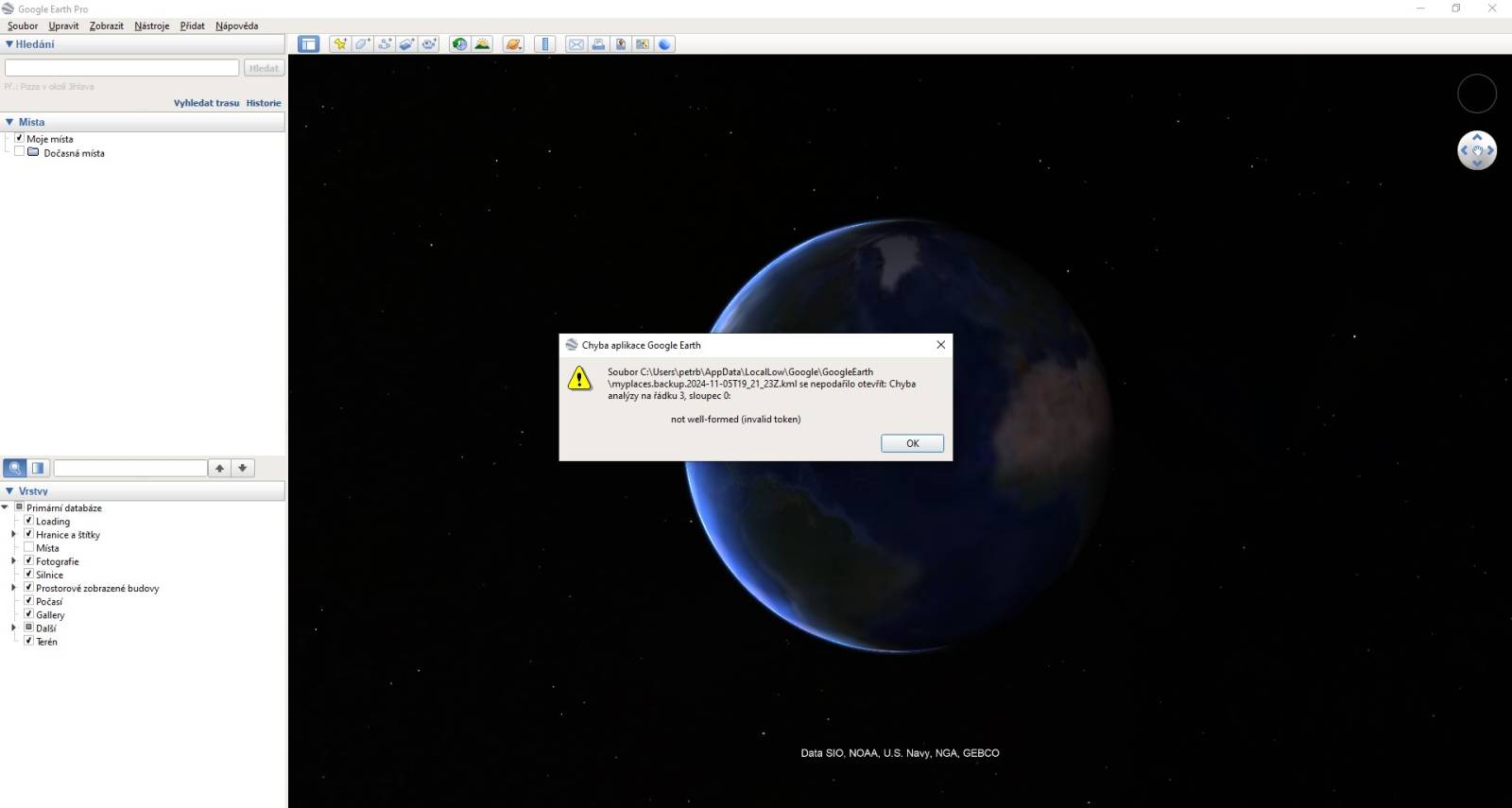
Task: View in Google Maps via toolbar icon
Action: tap(643, 44)
